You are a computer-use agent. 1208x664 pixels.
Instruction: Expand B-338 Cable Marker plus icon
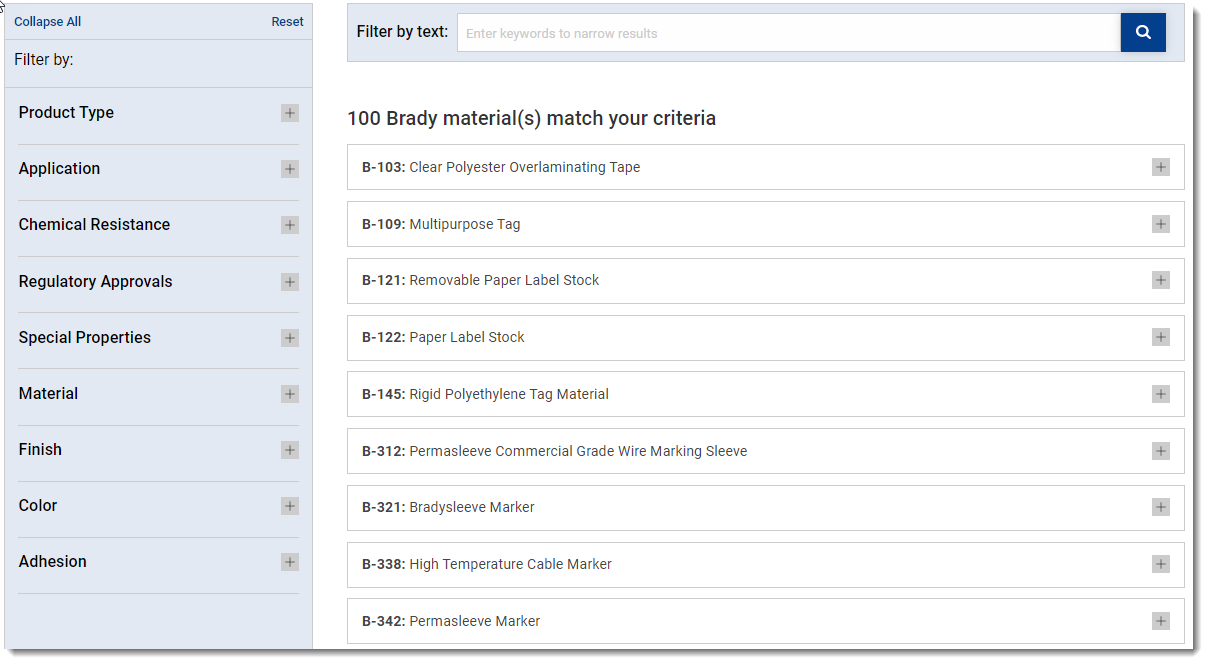click(1161, 564)
